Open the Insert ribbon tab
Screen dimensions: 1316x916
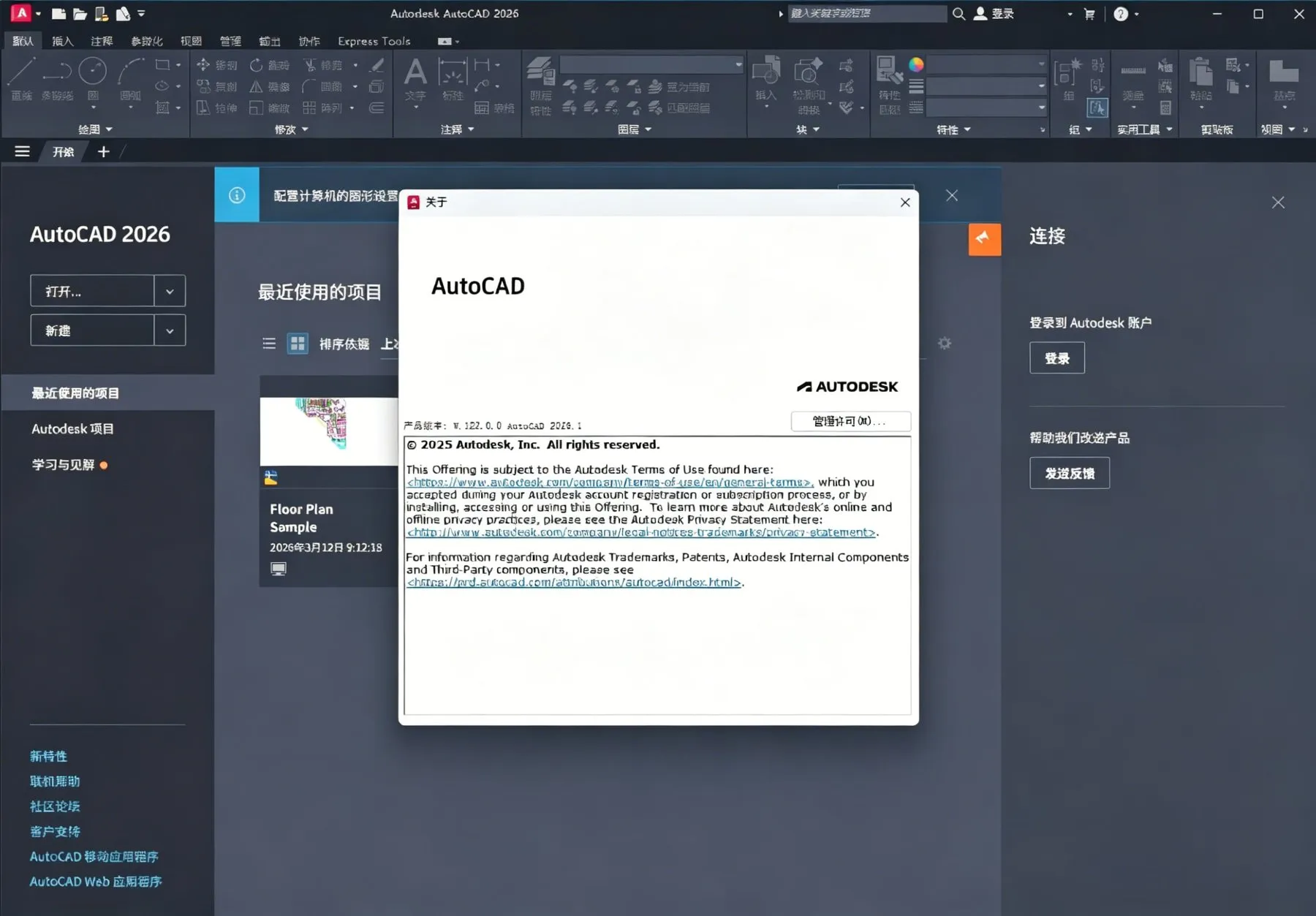pos(63,41)
